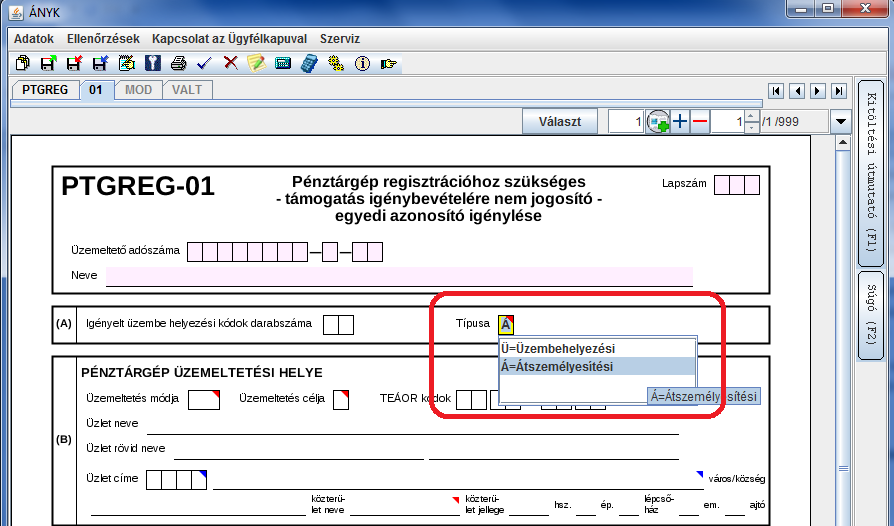The image size is (894, 526).
Task: Open the Adatok menu
Action: click(34, 39)
